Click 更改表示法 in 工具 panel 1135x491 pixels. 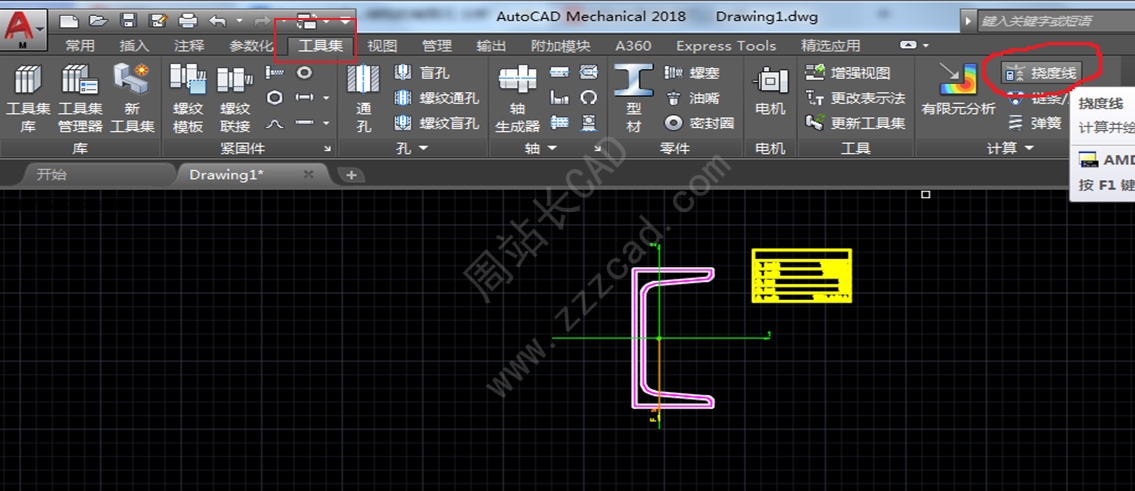pyautogui.click(x=856, y=98)
